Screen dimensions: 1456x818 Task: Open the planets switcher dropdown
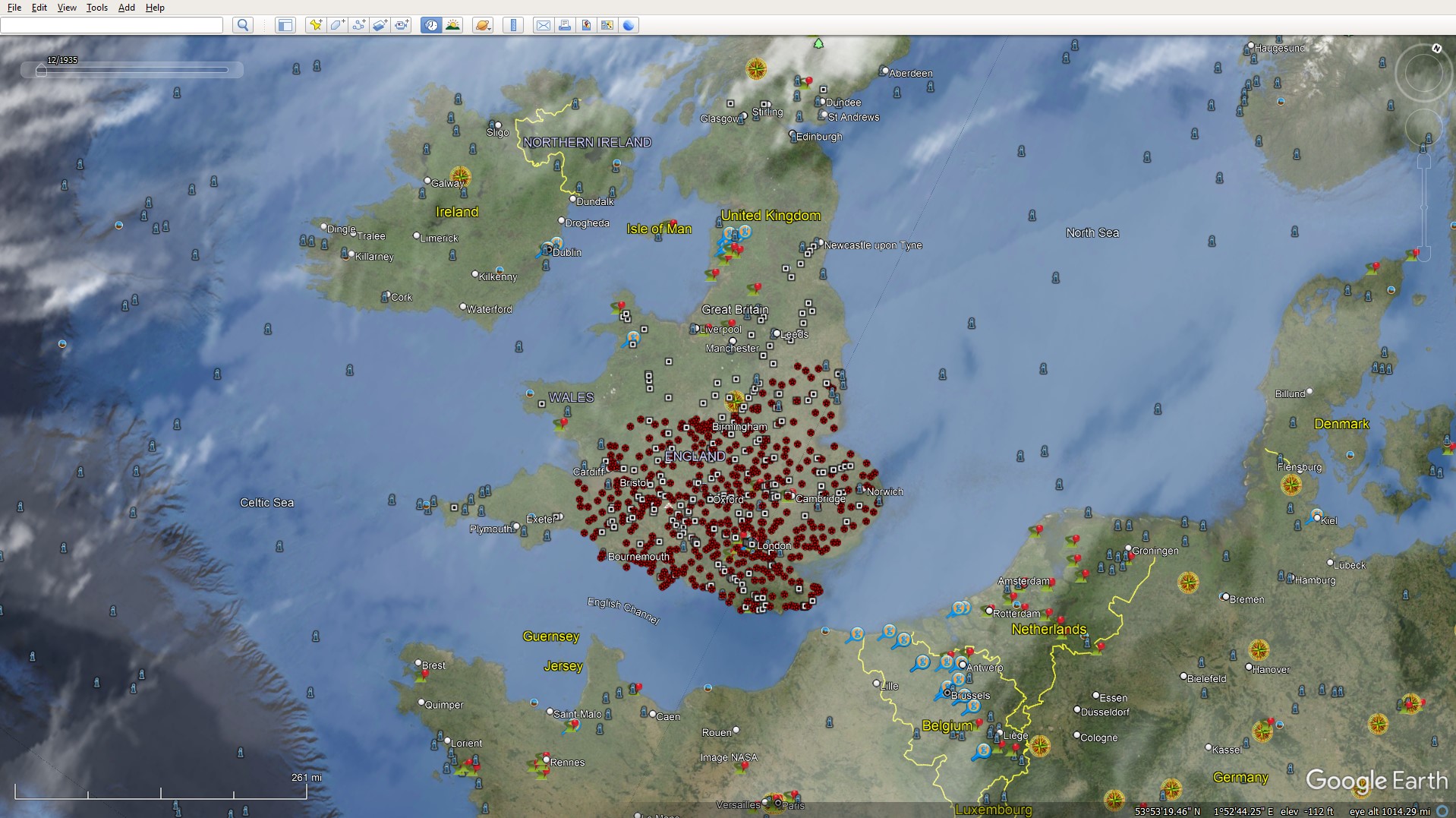483,25
